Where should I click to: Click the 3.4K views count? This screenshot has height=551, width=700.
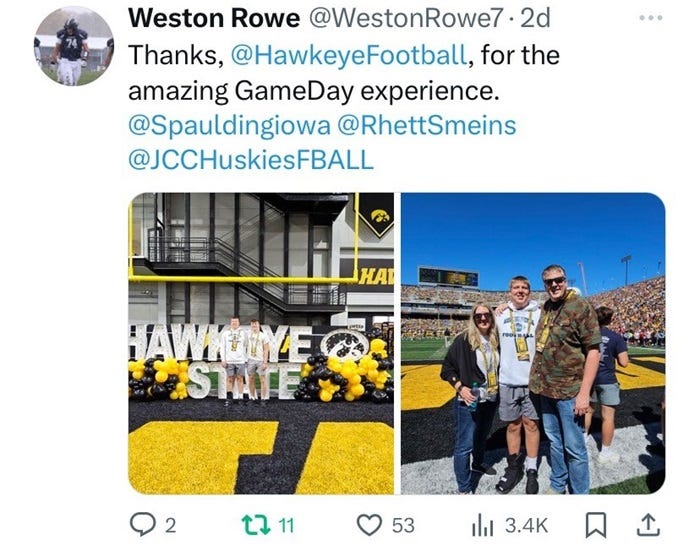click(526, 526)
